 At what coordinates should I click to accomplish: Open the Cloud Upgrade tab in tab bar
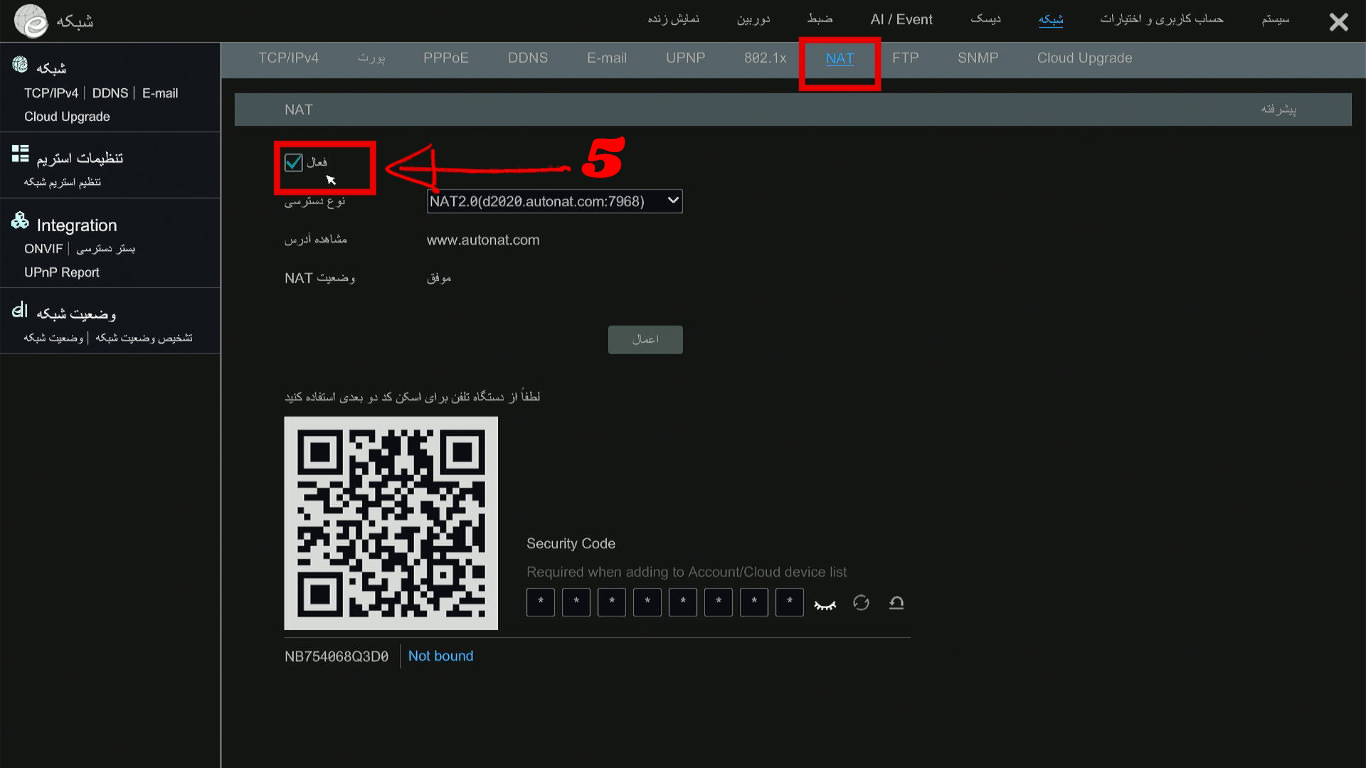[x=1085, y=58]
